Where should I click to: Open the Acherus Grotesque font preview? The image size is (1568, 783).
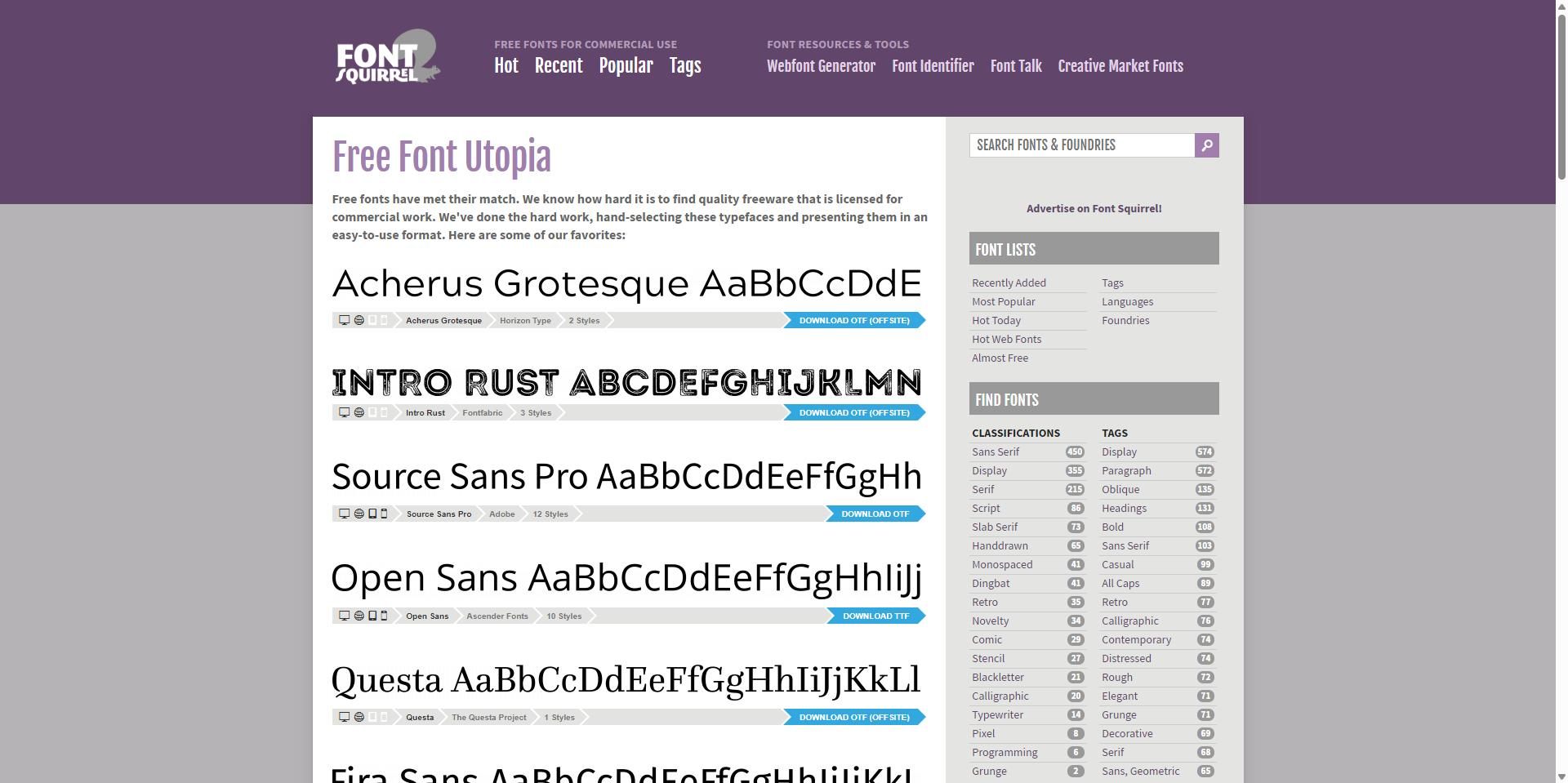(626, 283)
